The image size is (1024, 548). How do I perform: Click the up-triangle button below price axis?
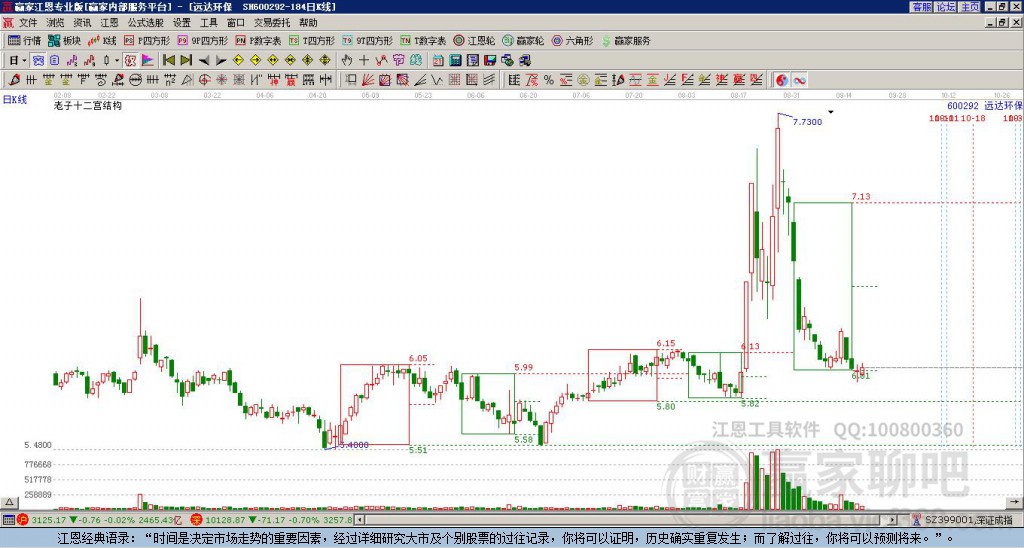8,502
